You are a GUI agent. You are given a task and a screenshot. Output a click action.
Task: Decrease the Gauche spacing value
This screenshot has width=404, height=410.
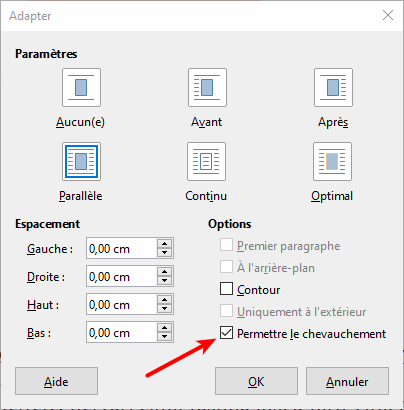[164, 253]
